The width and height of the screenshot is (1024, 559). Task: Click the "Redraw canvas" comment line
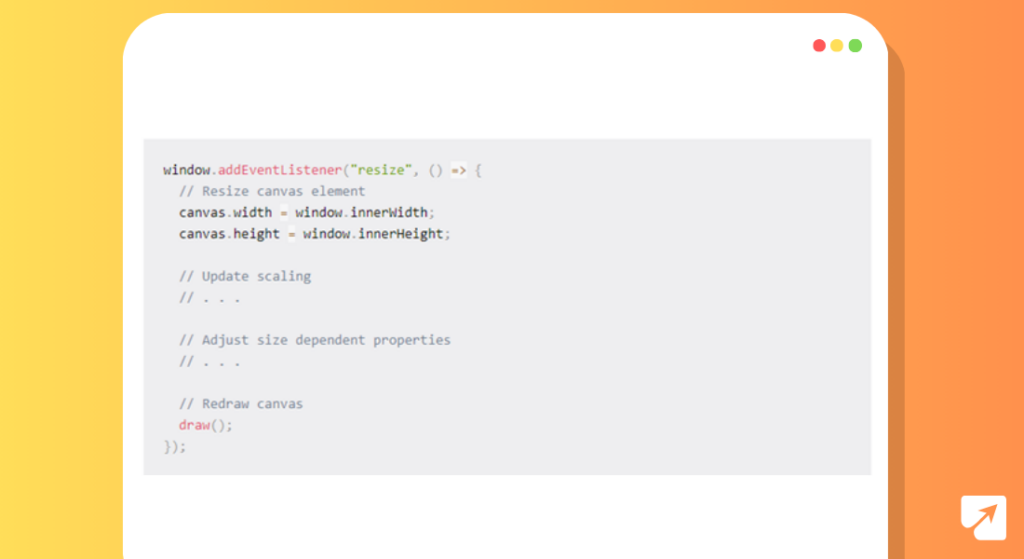pyautogui.click(x=241, y=404)
